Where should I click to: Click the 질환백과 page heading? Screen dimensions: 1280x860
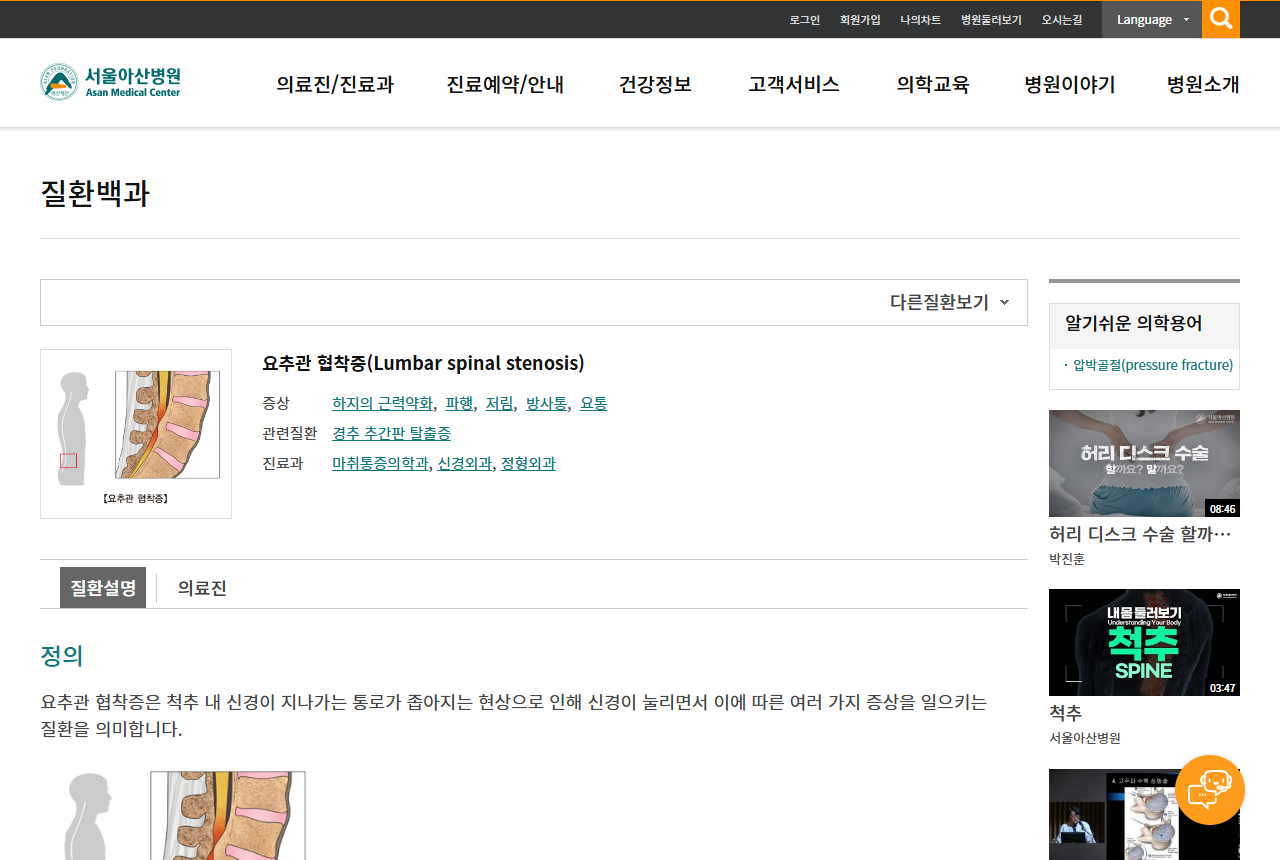[x=95, y=193]
